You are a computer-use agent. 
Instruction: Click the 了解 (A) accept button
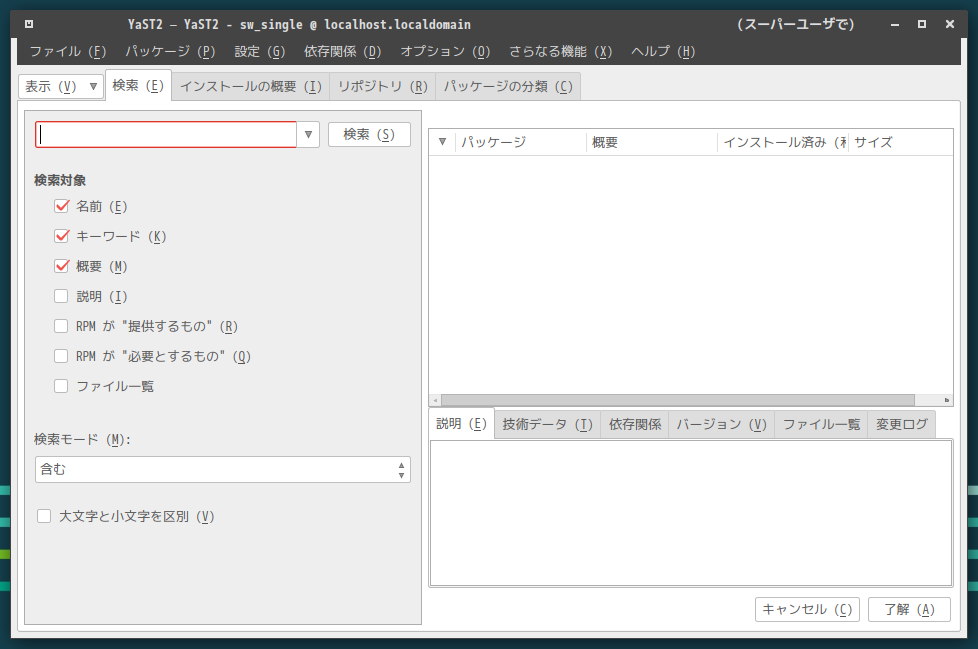click(x=909, y=609)
